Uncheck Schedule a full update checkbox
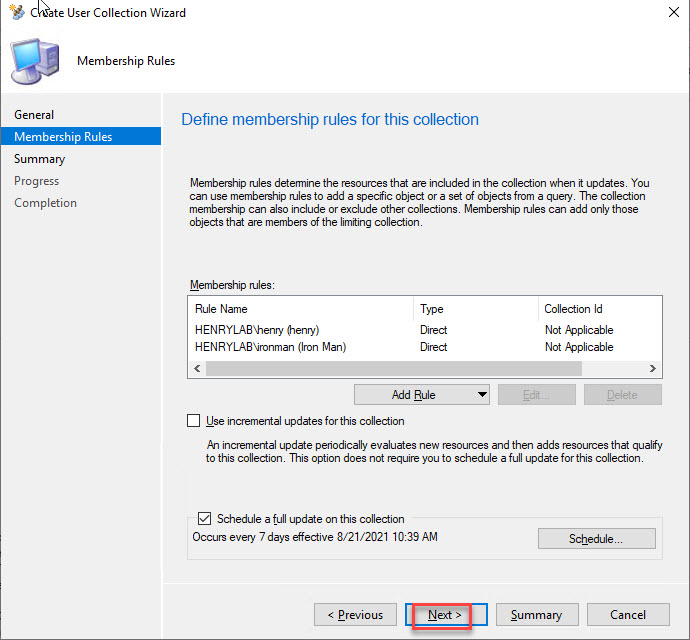 (204, 519)
